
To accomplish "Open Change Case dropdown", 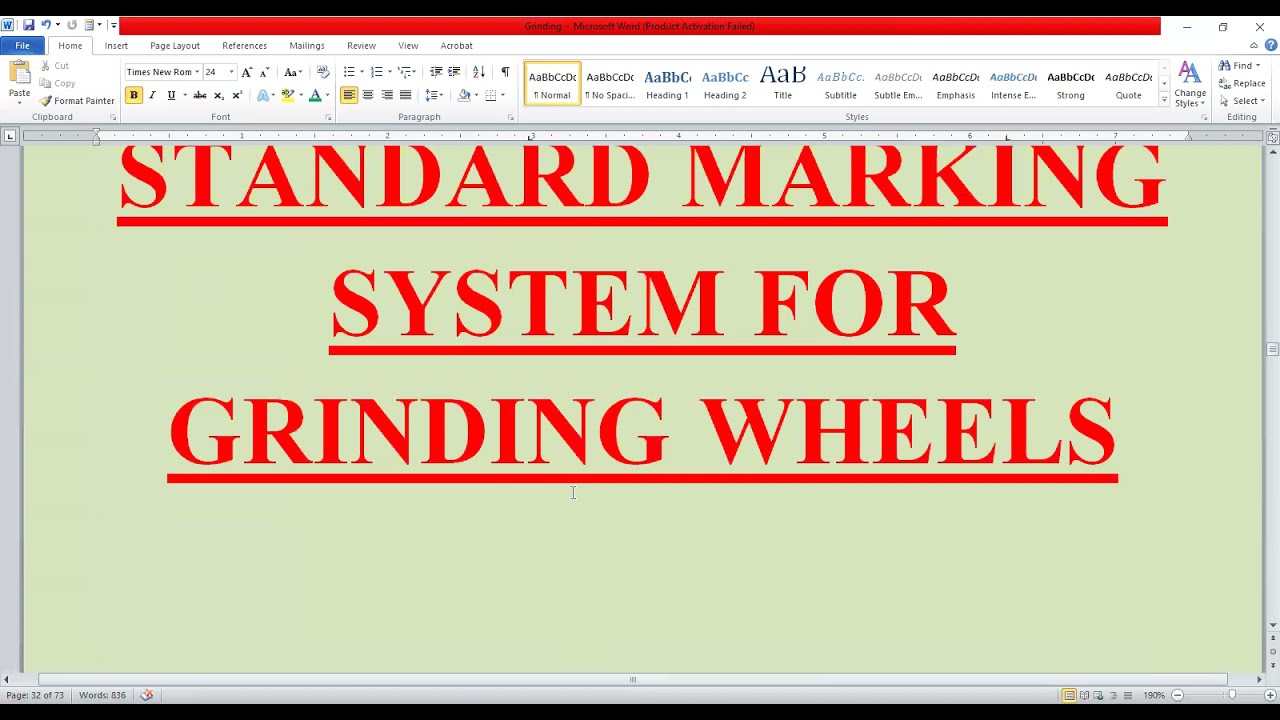I will tap(292, 72).
